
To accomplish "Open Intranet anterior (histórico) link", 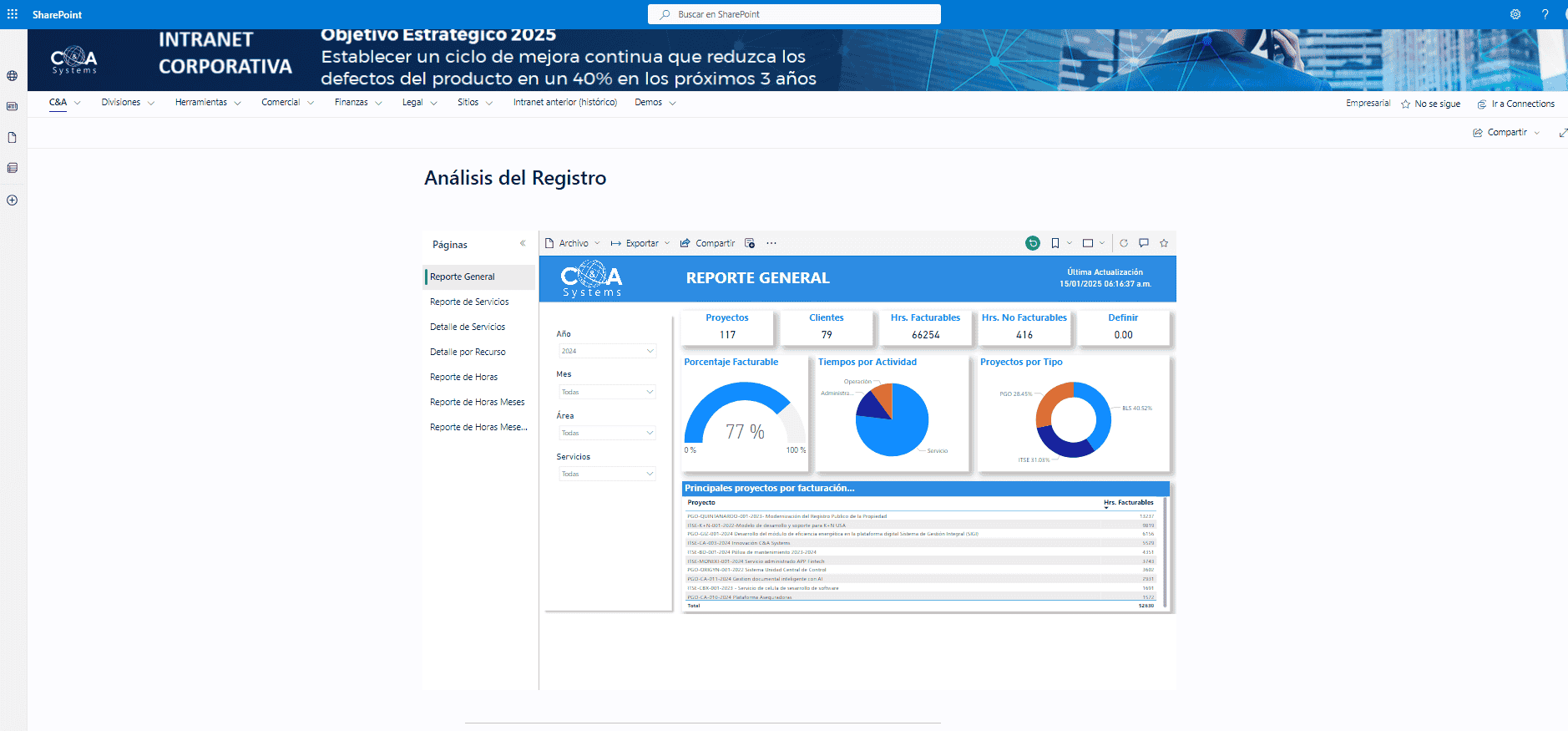I will 565,103.
